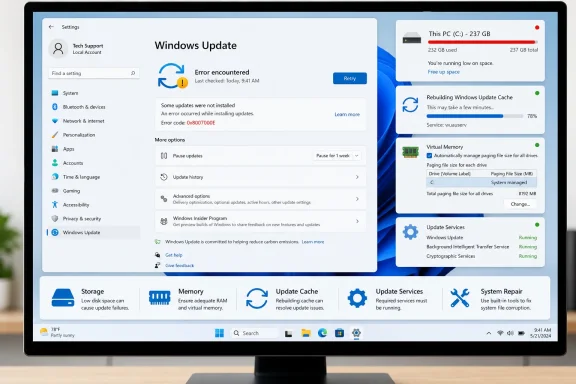
Task: Click the Time & language globe icon
Action: click(x=55, y=177)
